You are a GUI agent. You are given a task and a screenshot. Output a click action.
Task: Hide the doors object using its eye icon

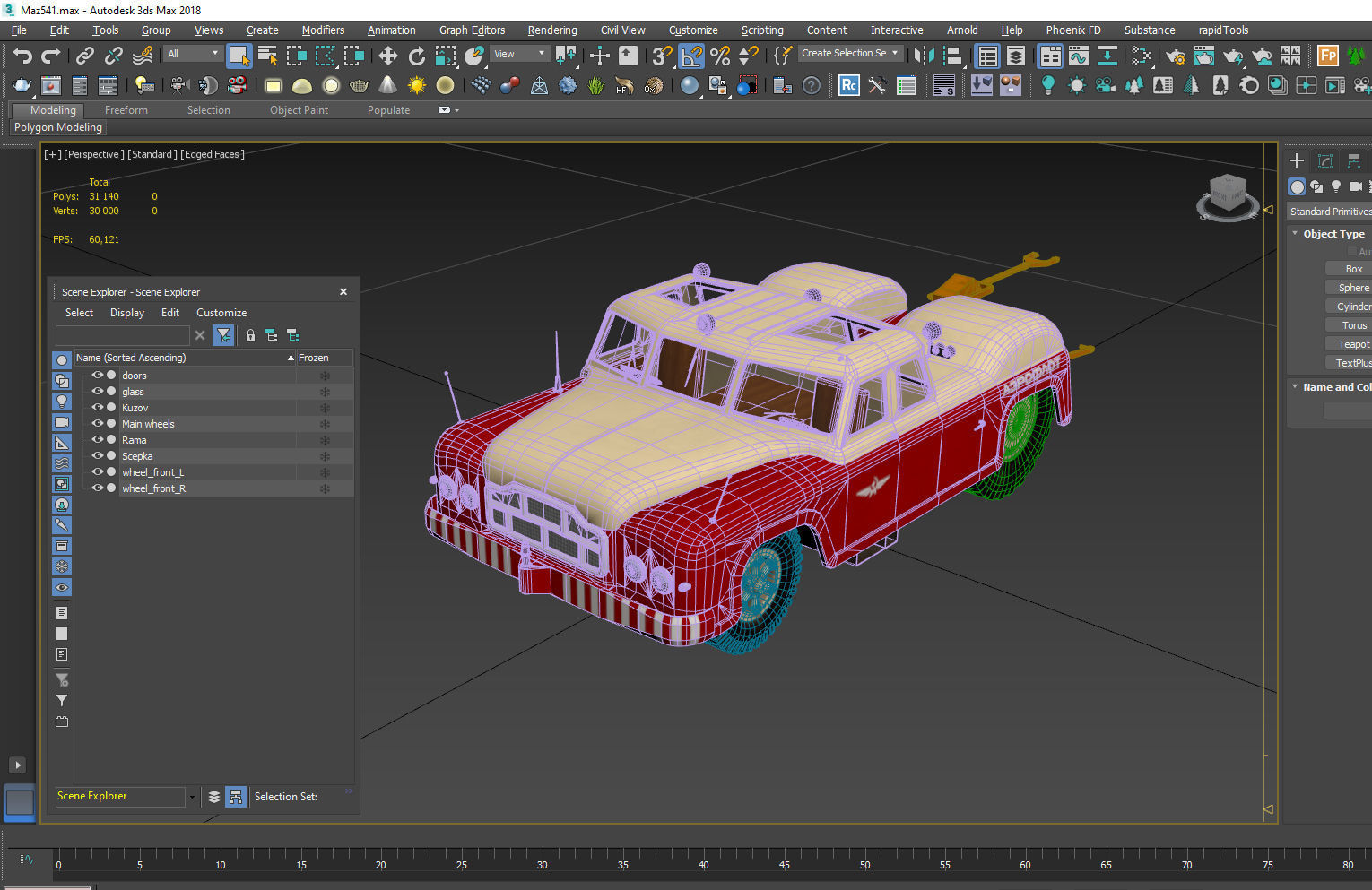tap(98, 376)
